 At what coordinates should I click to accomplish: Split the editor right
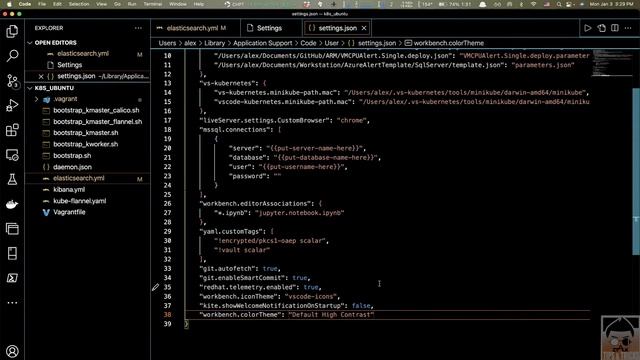(615, 28)
